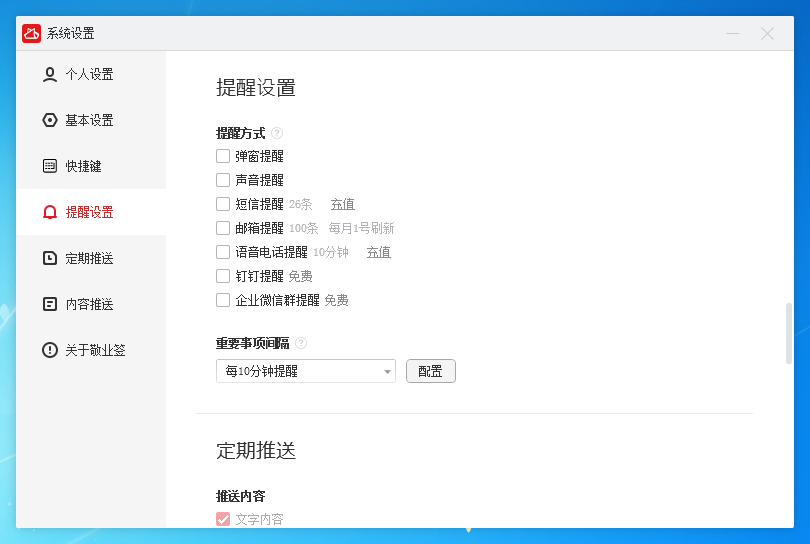Click the 100条 email quota text

(304, 228)
